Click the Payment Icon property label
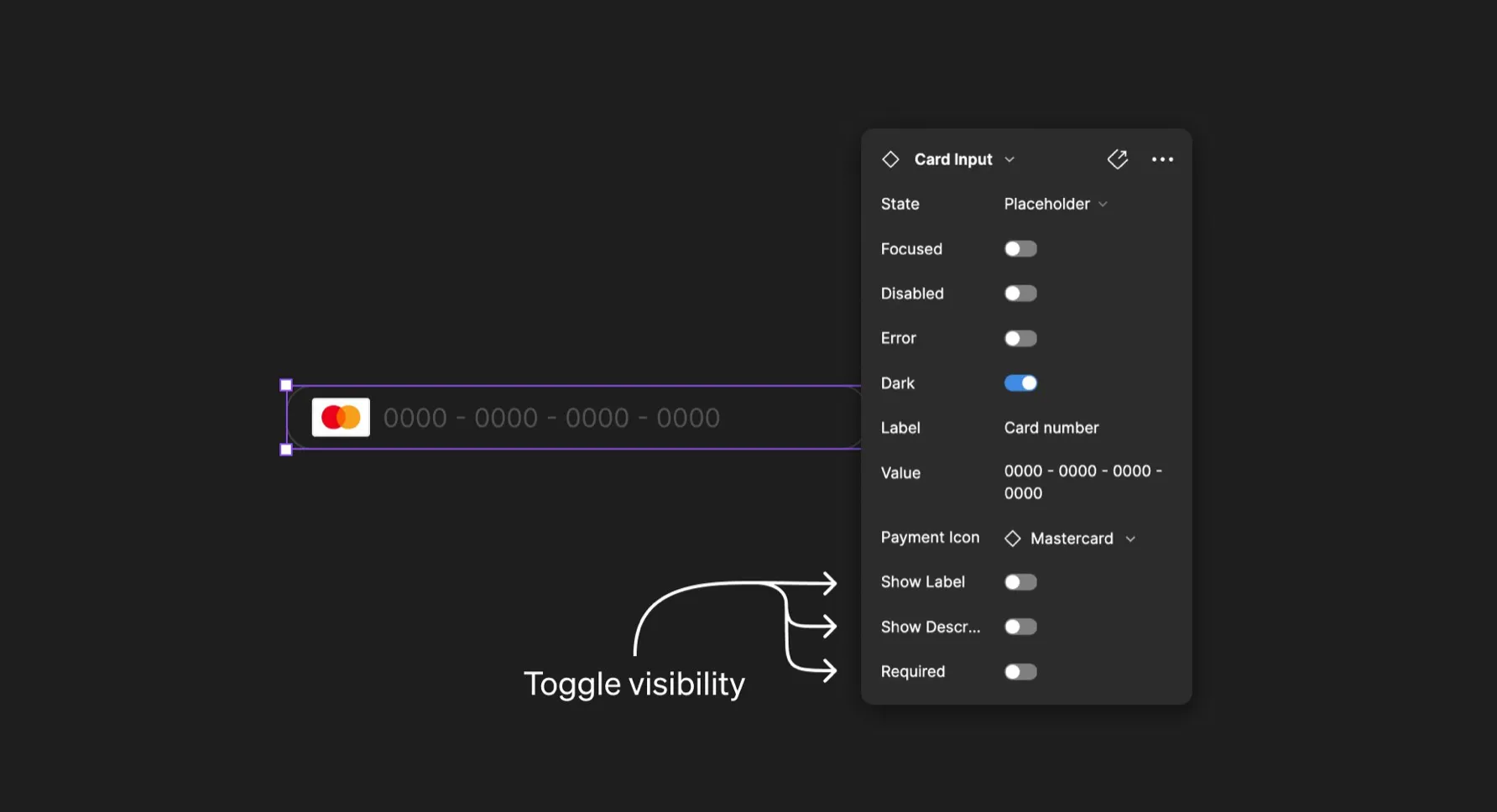 click(x=930, y=538)
